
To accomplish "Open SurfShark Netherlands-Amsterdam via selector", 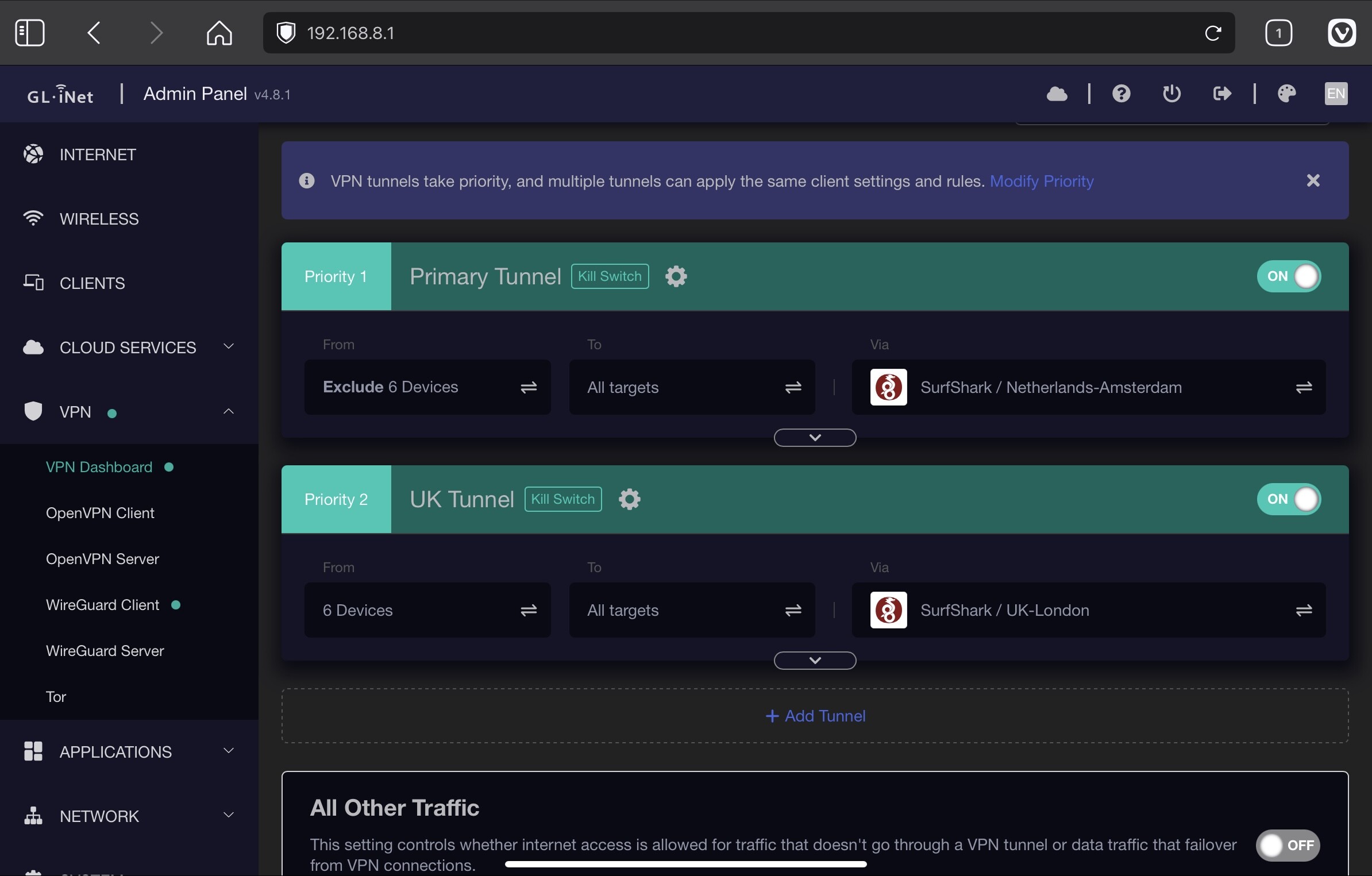I will pyautogui.click(x=1088, y=388).
